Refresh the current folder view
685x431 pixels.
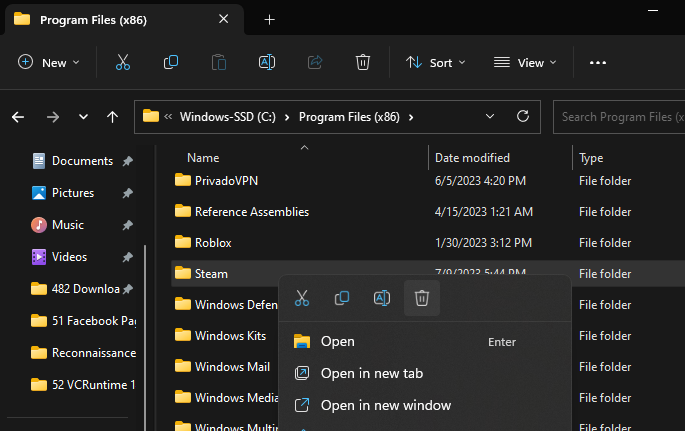pyautogui.click(x=522, y=116)
